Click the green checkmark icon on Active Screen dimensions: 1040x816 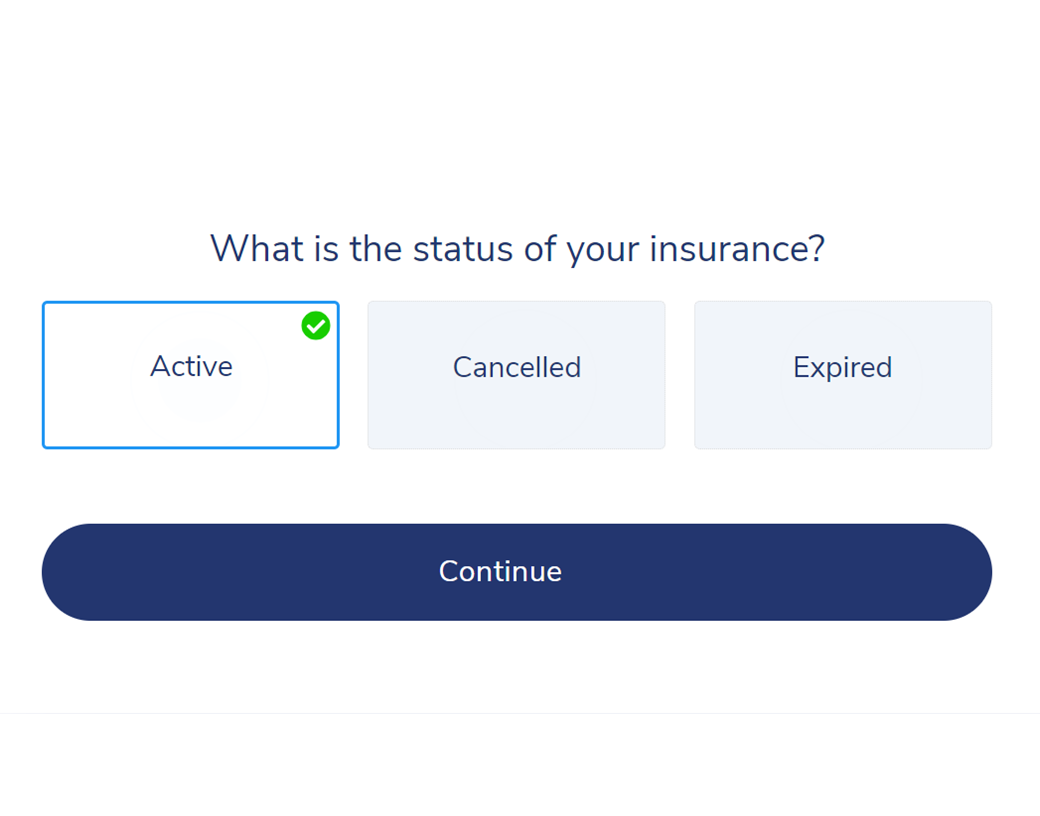coord(316,326)
